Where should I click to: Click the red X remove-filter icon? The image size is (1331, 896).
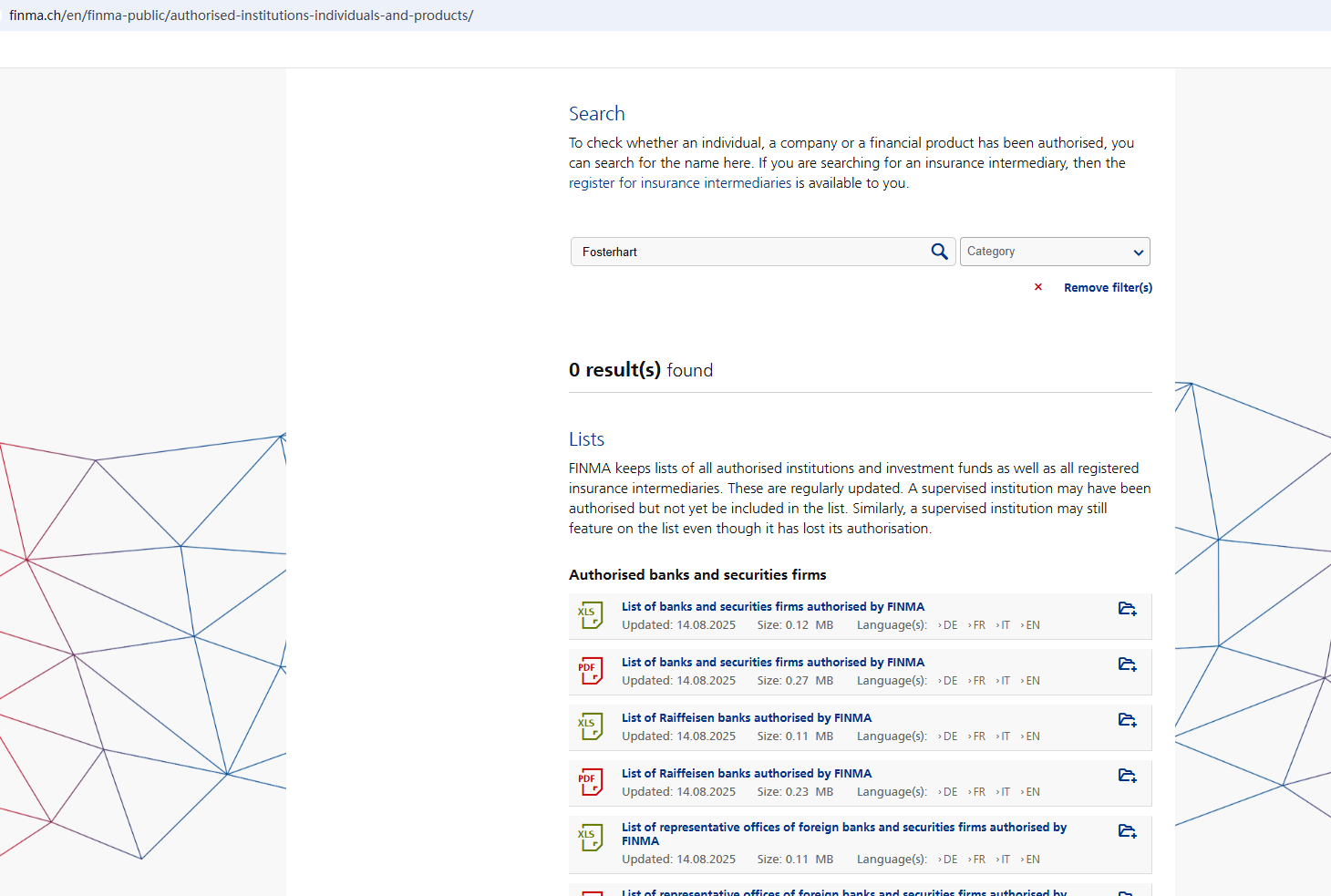(x=1037, y=287)
